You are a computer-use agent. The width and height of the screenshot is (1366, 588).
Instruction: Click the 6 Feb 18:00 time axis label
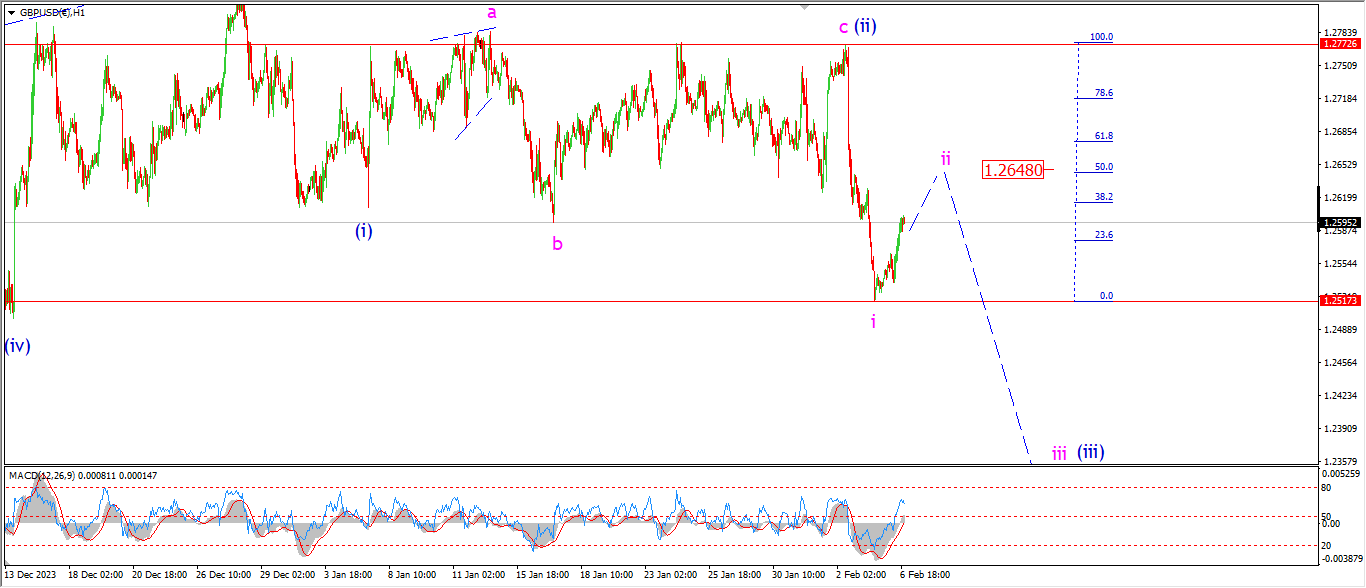[x=923, y=576]
